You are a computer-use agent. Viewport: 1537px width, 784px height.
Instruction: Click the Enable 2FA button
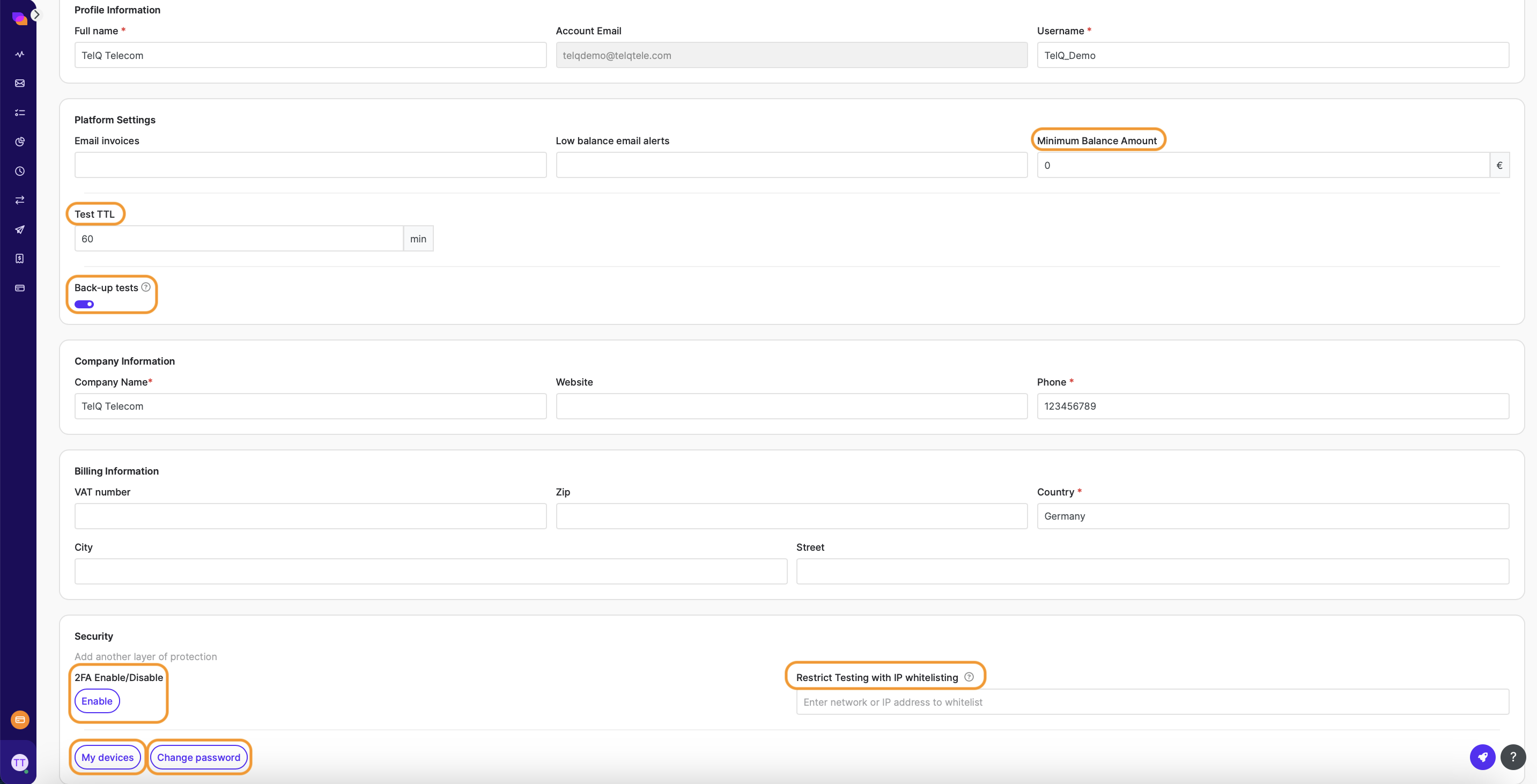(97, 701)
